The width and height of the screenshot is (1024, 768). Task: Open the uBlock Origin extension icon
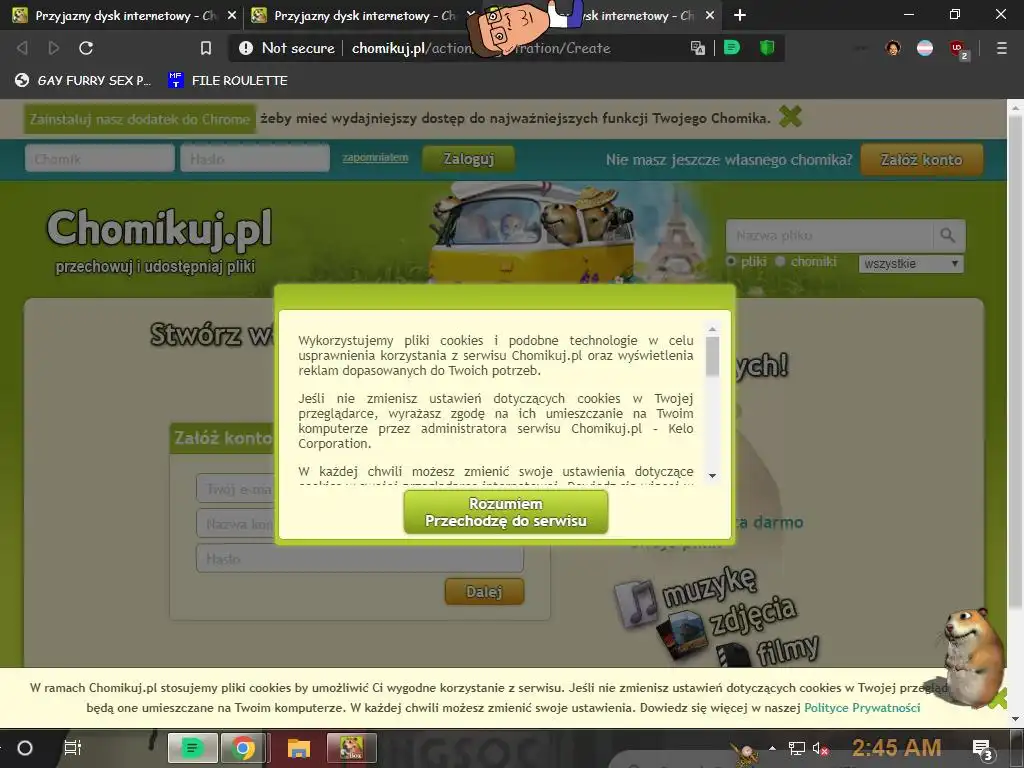[958, 49]
